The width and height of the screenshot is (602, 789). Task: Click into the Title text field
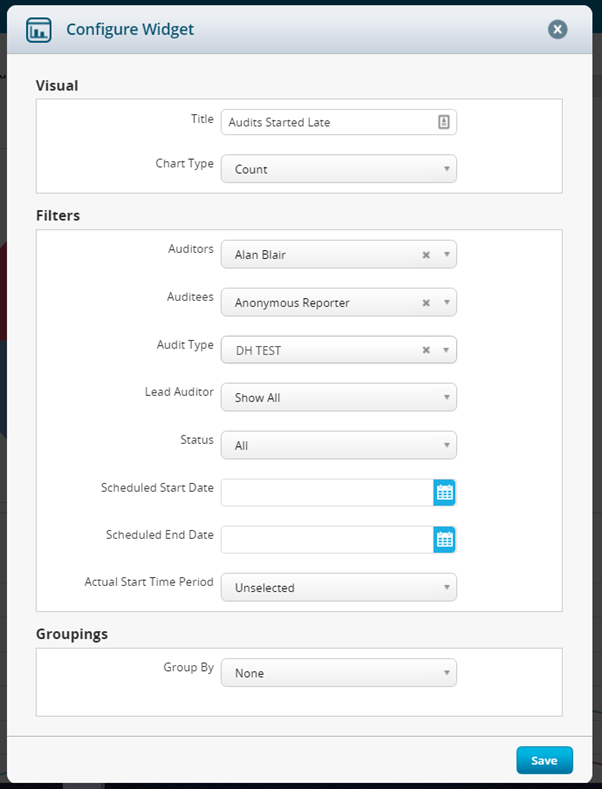tap(330, 122)
